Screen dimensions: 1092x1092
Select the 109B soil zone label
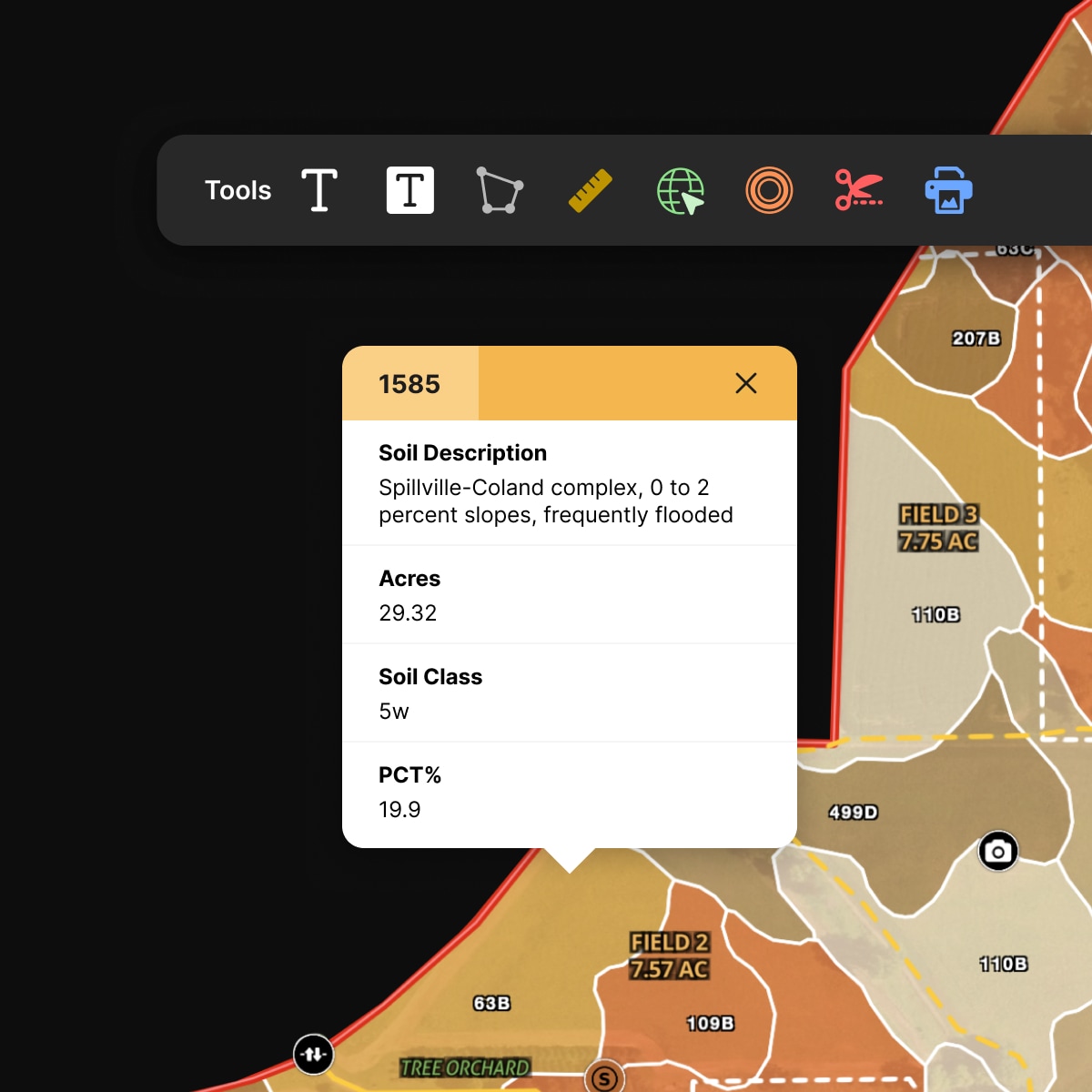711,1023
